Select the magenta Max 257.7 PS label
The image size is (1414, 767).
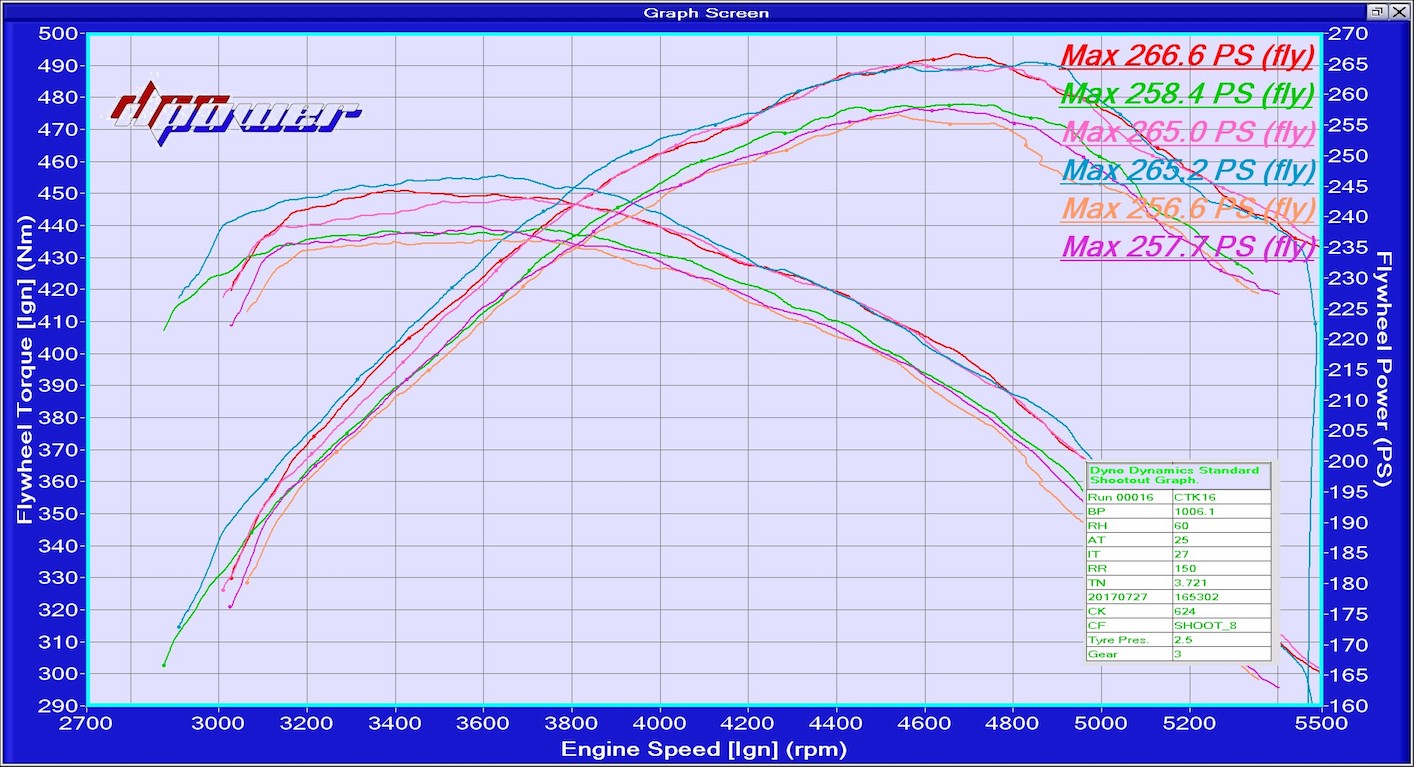tap(1187, 246)
